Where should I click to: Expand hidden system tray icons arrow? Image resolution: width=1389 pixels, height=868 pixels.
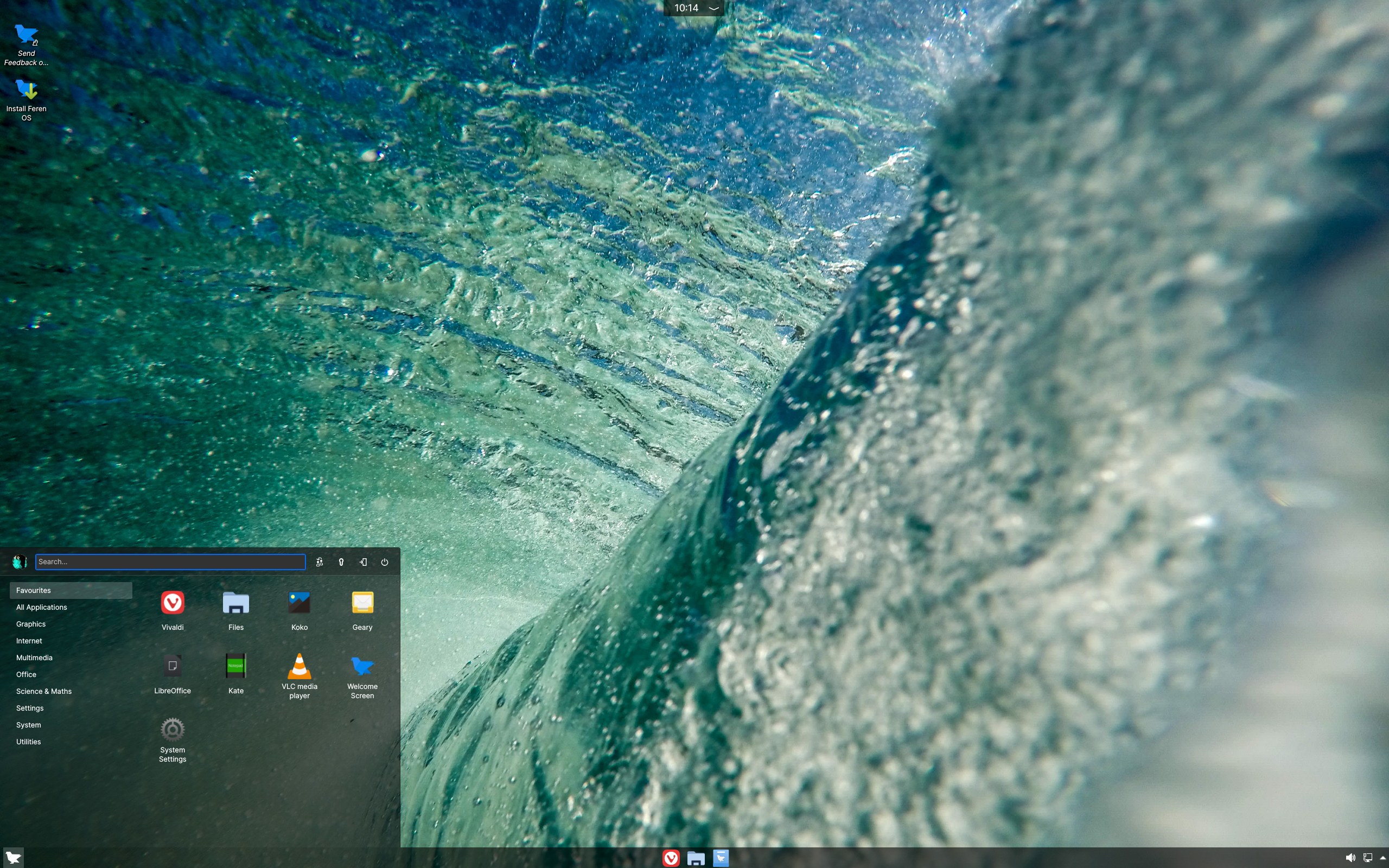pos(1382,858)
